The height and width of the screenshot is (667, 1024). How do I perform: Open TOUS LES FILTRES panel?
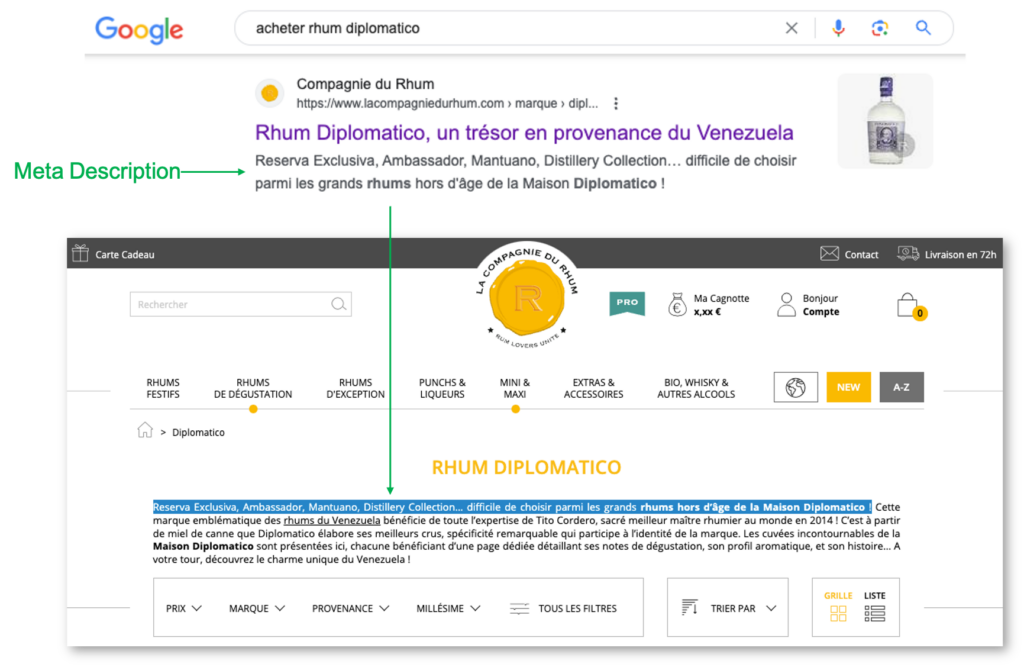(x=577, y=608)
